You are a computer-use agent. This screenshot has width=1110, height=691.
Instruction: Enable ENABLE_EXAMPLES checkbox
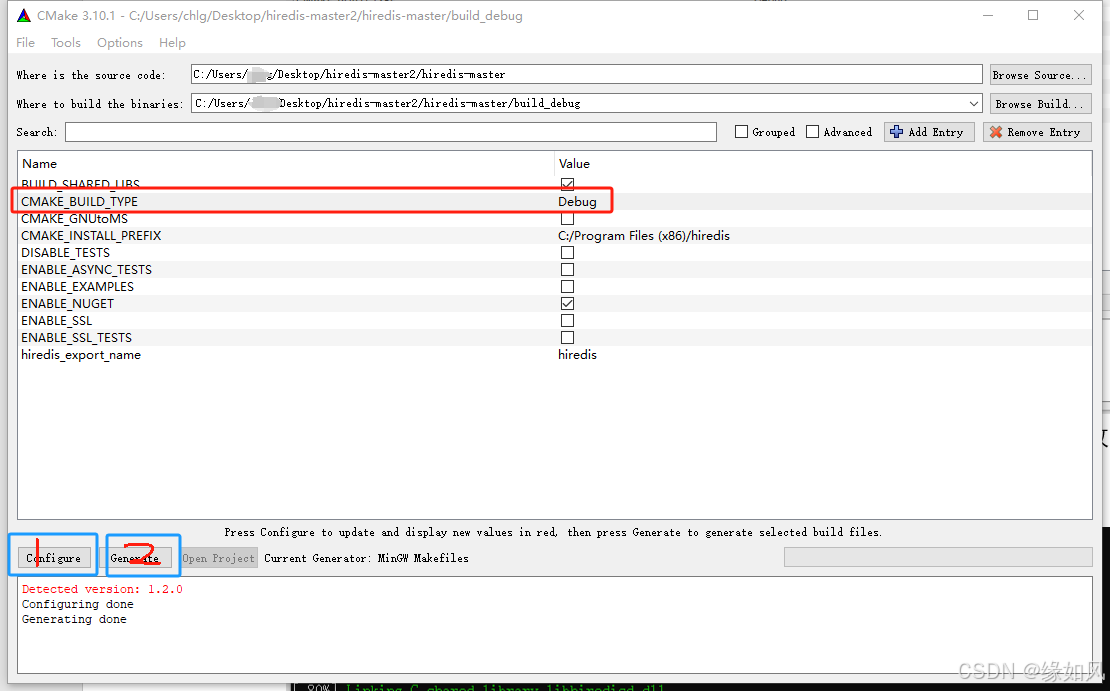coord(567,287)
